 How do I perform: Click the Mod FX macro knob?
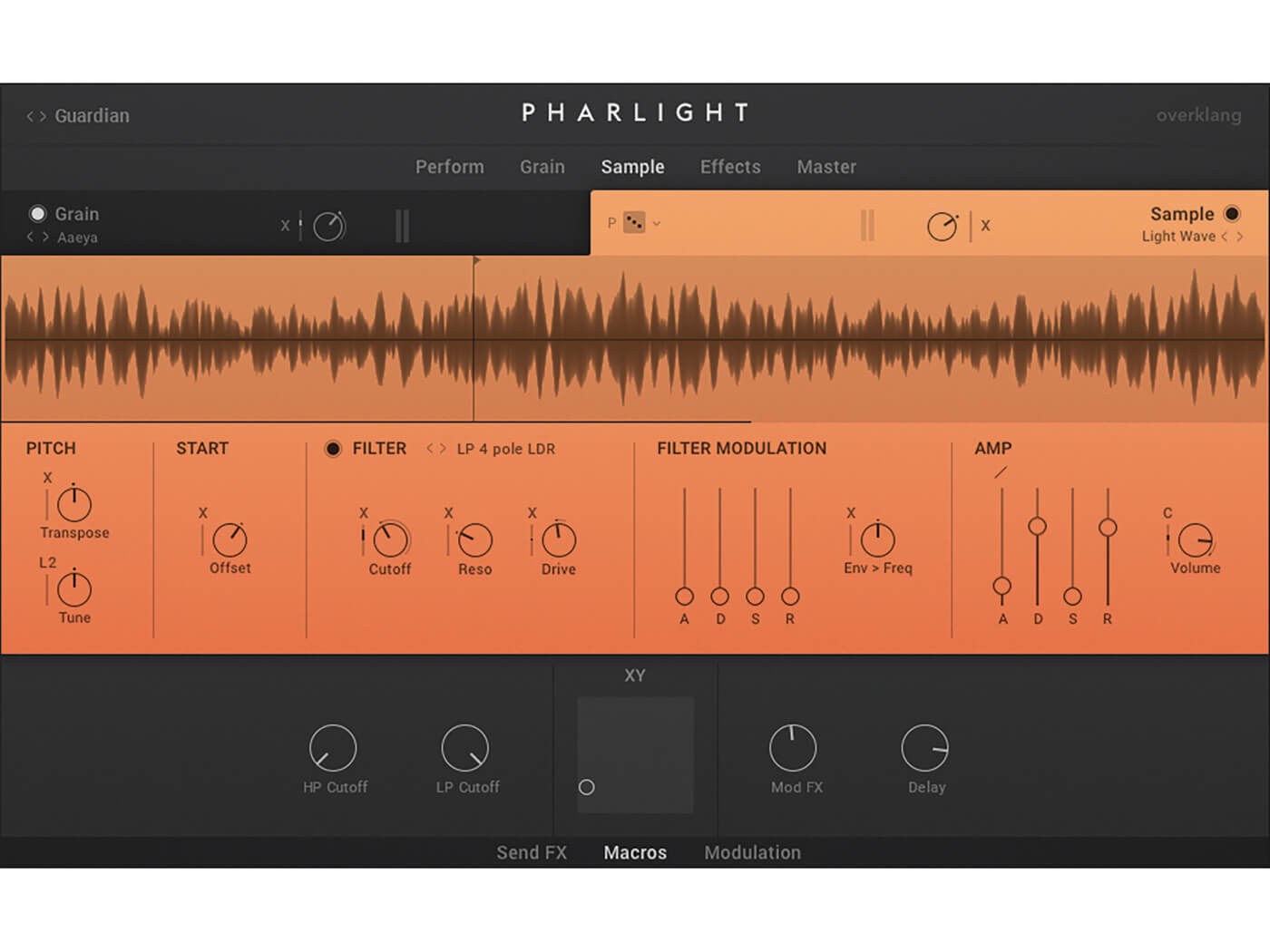tap(795, 750)
